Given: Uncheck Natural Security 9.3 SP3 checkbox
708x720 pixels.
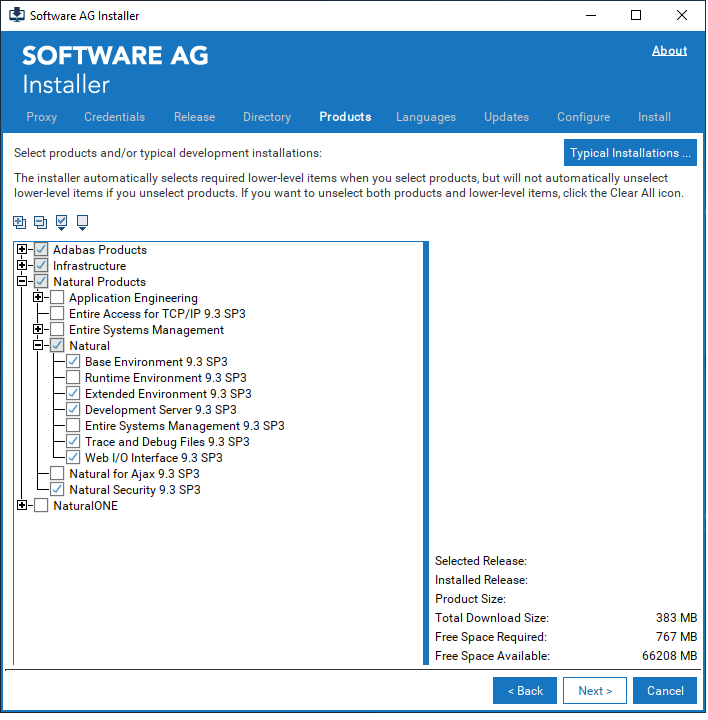Looking at the screenshot, I should 57,490.
